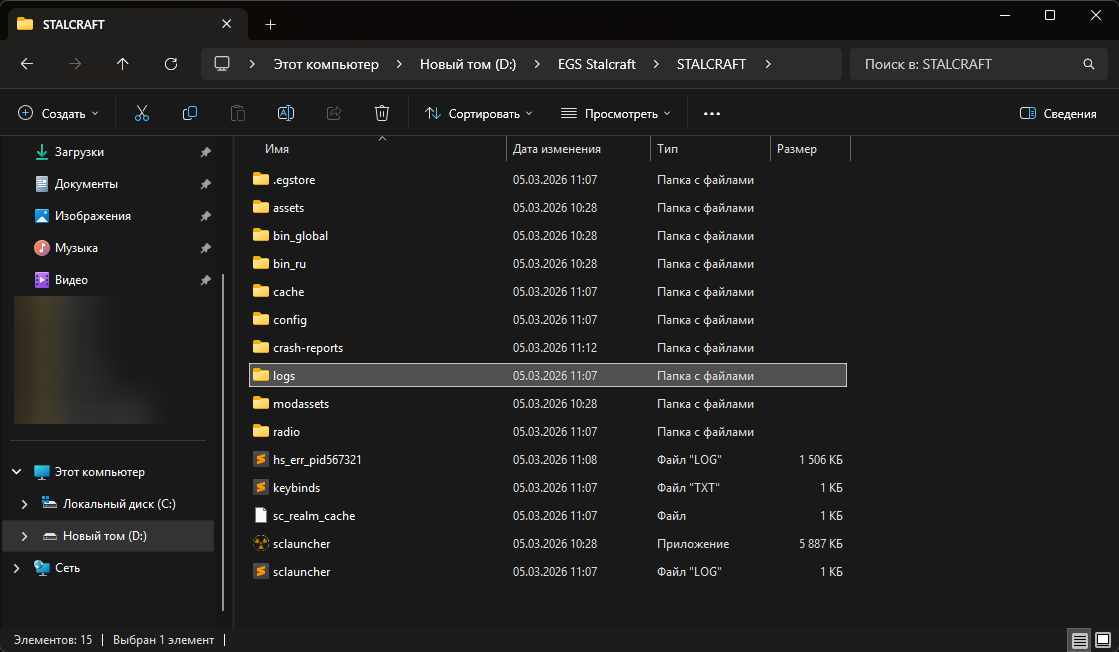Expand the Локальный диск (C:) tree node
Image resolution: width=1119 pixels, height=652 pixels.
pyautogui.click(x=24, y=504)
